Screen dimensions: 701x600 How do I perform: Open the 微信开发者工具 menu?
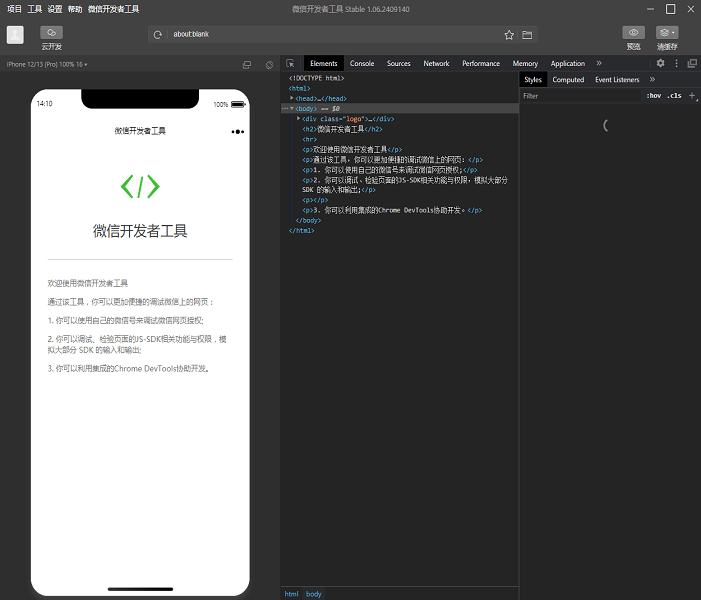pyautogui.click(x=113, y=9)
